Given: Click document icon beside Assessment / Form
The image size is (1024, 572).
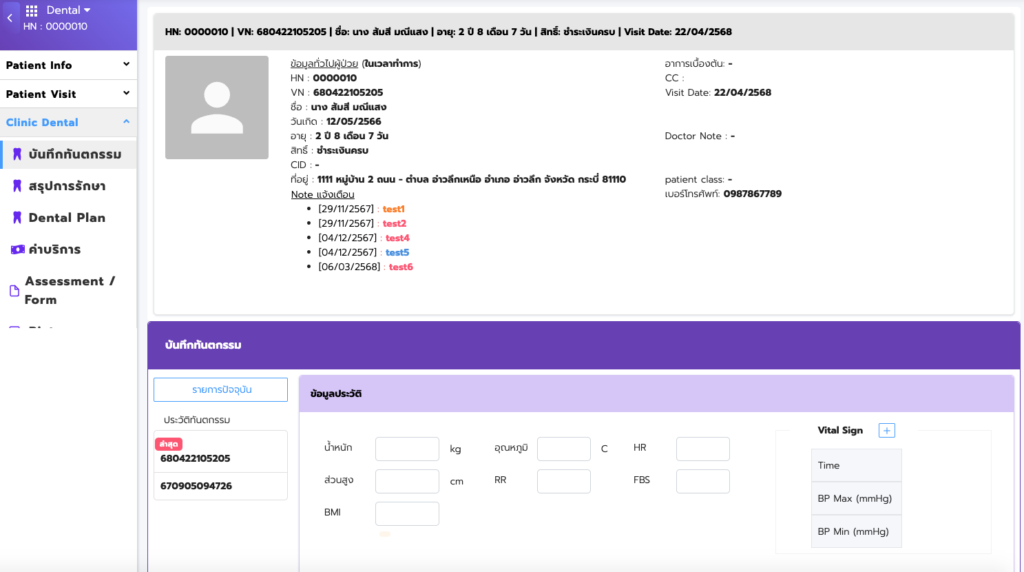Looking at the screenshot, I should [x=14, y=291].
